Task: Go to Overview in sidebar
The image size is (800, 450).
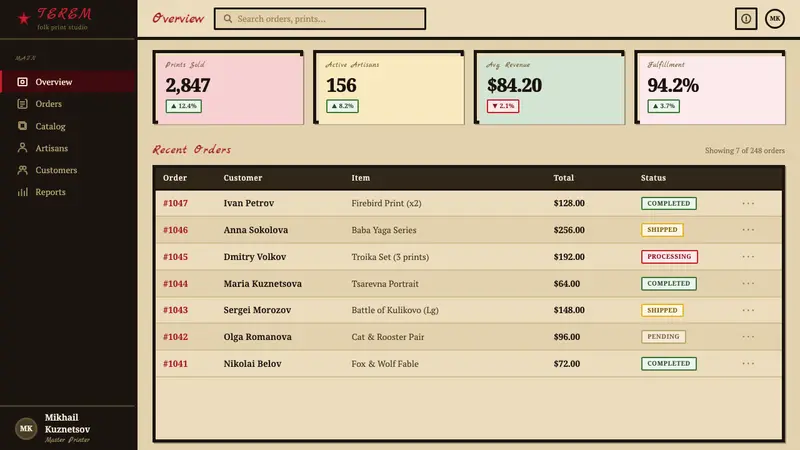Action: (x=68, y=82)
